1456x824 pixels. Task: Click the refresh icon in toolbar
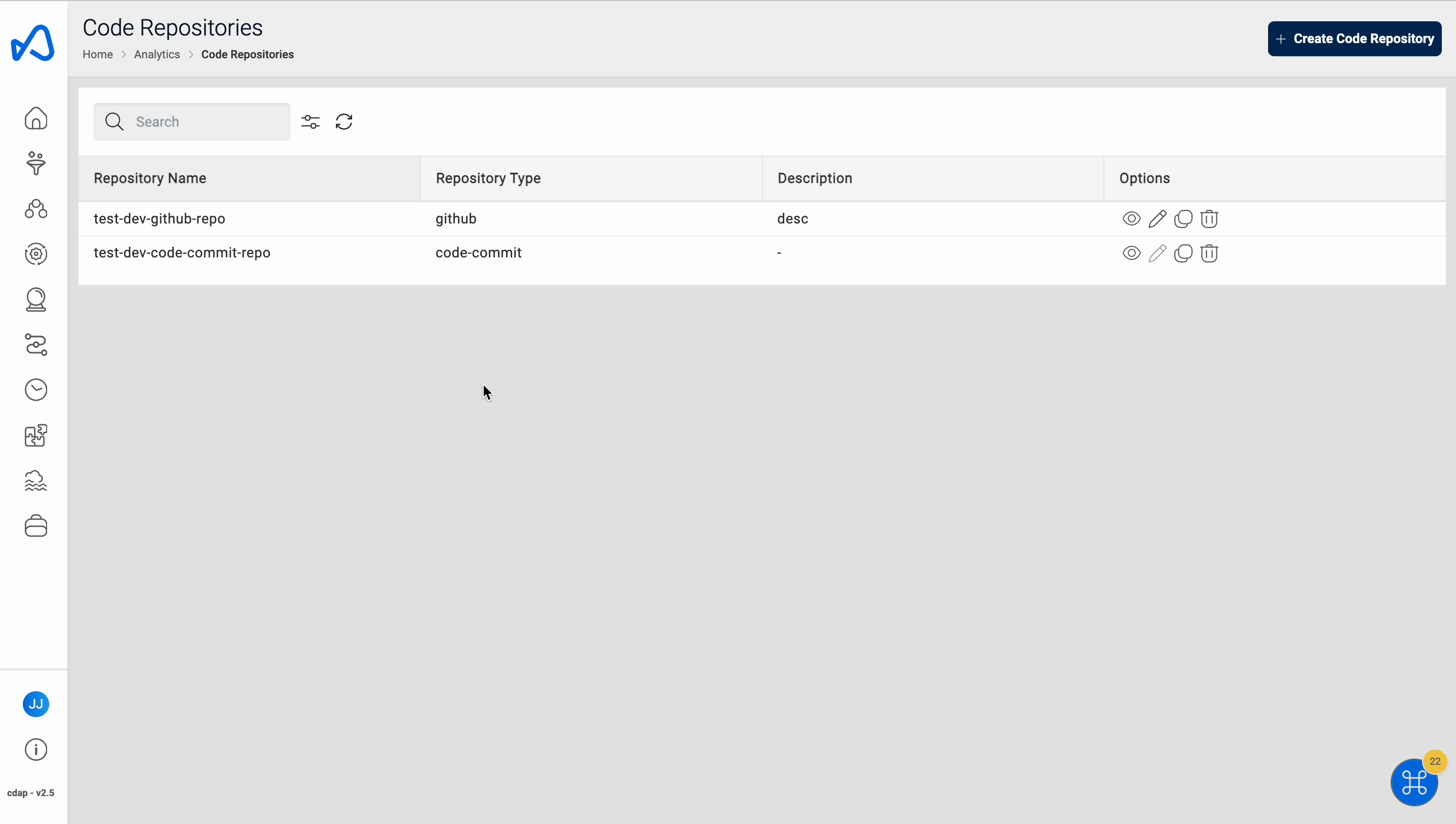[x=344, y=121]
